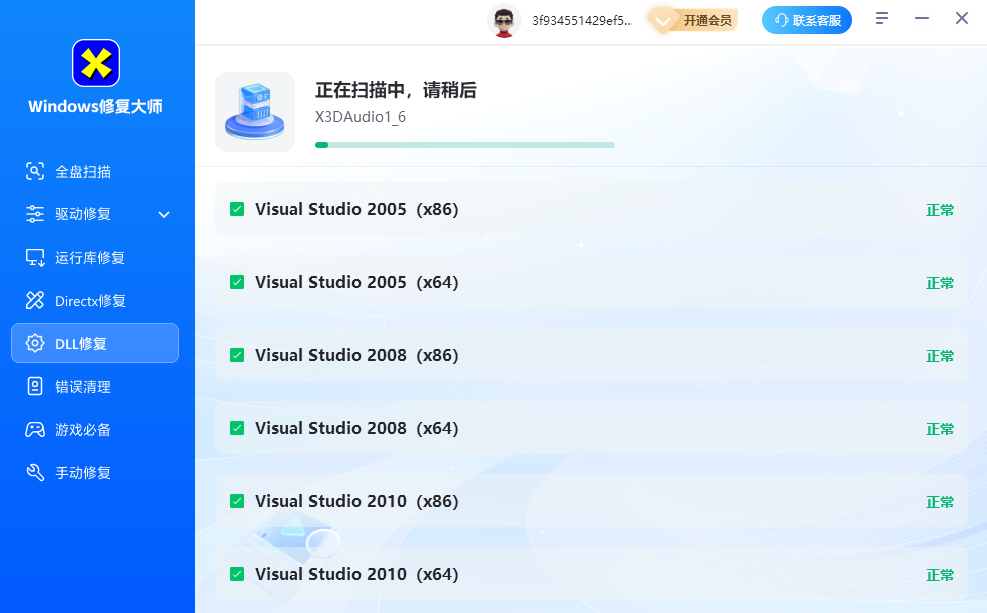Toggle Visual Studio 2008 (x64) checkbox
Screen dimensions: 987x613
(x=237, y=428)
